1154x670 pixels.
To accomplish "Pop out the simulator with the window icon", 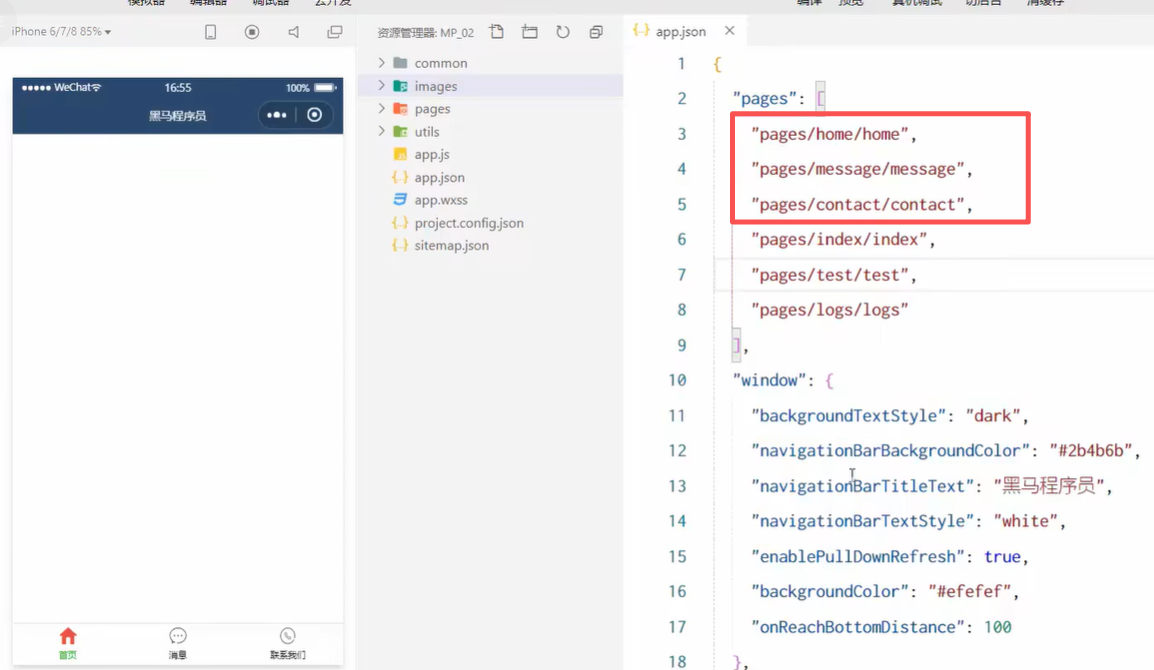I will (x=335, y=32).
